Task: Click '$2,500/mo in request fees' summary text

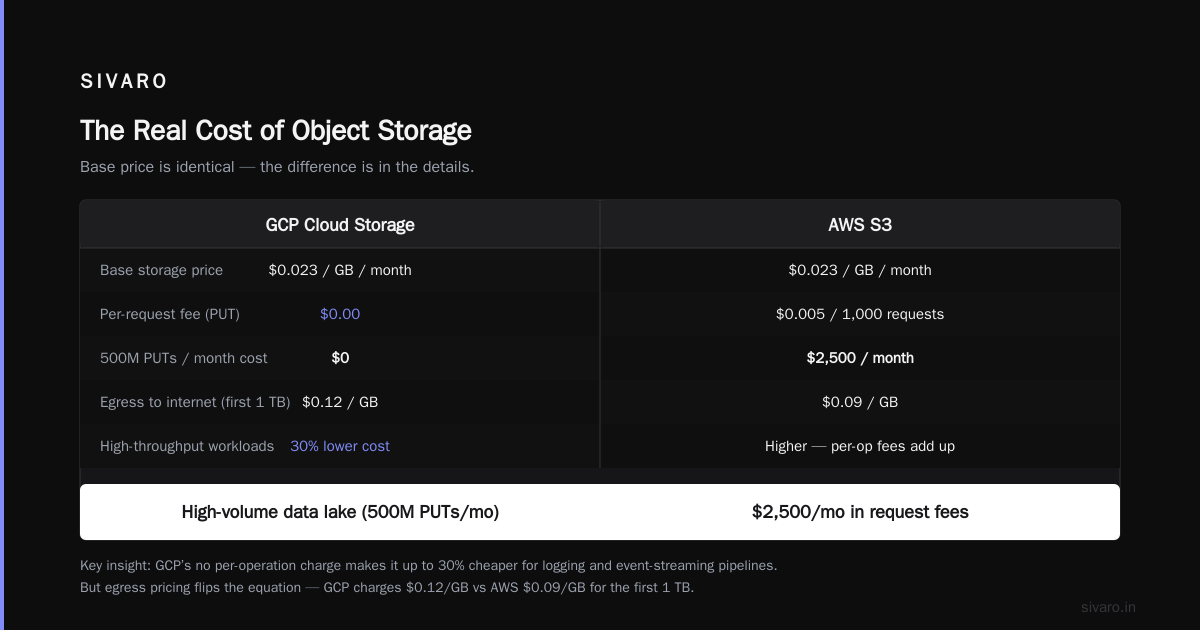Action: point(860,512)
